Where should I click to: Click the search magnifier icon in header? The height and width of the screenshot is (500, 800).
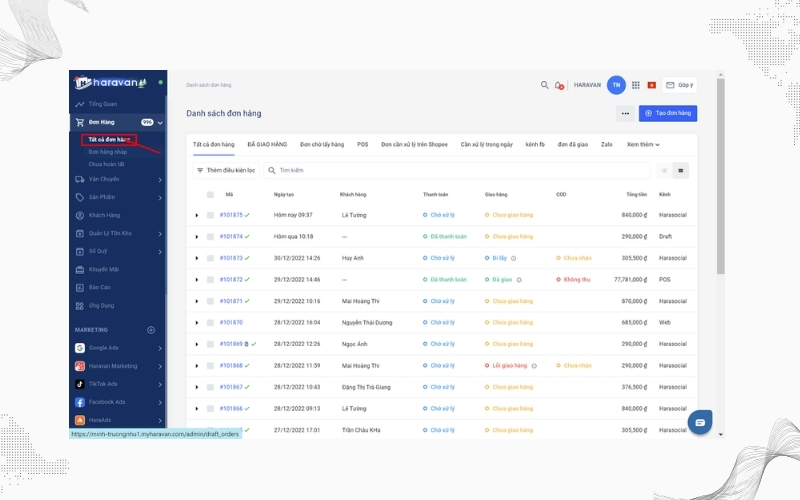(545, 86)
